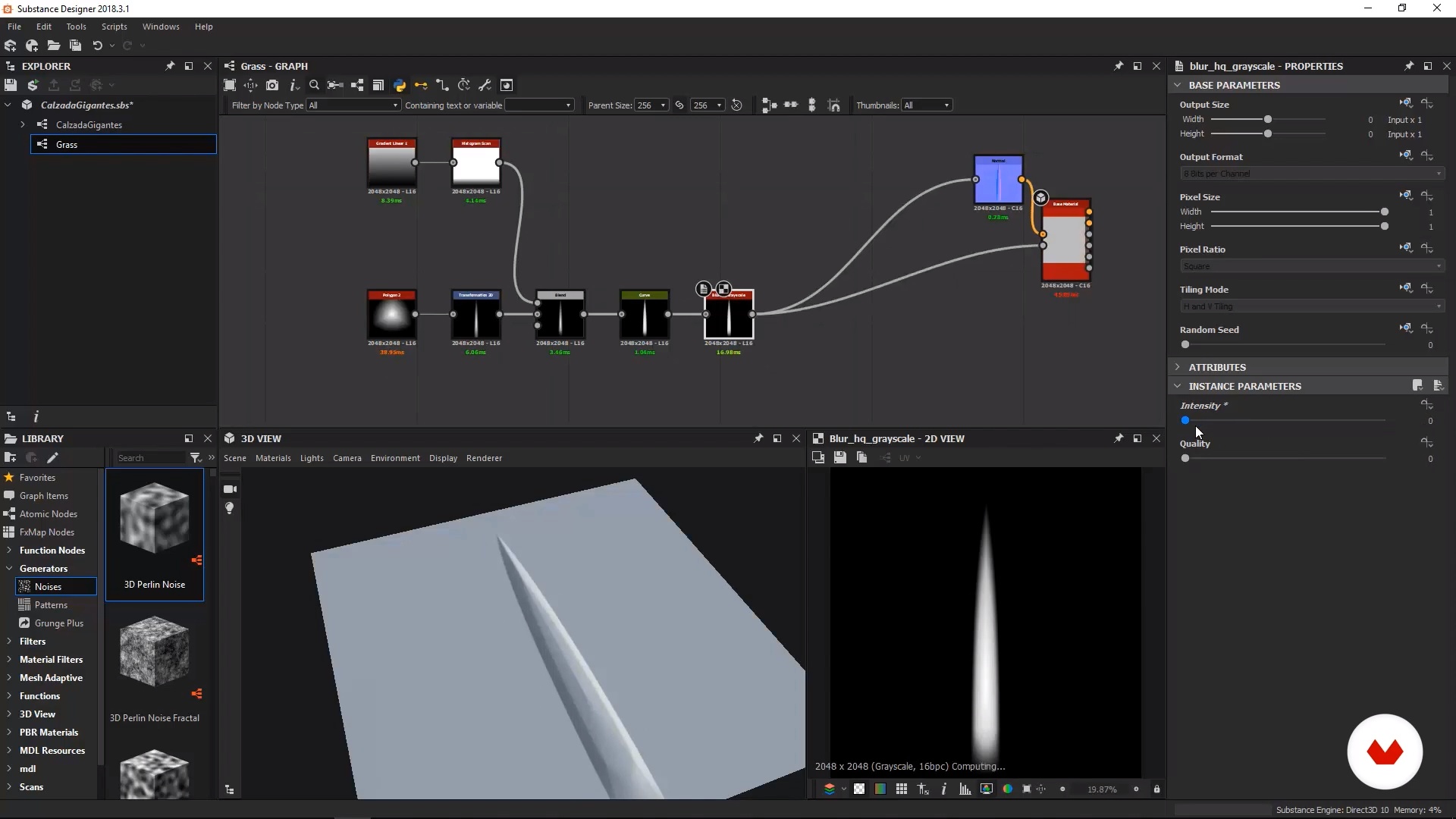Open the Thumbnails dropdown

[926, 105]
